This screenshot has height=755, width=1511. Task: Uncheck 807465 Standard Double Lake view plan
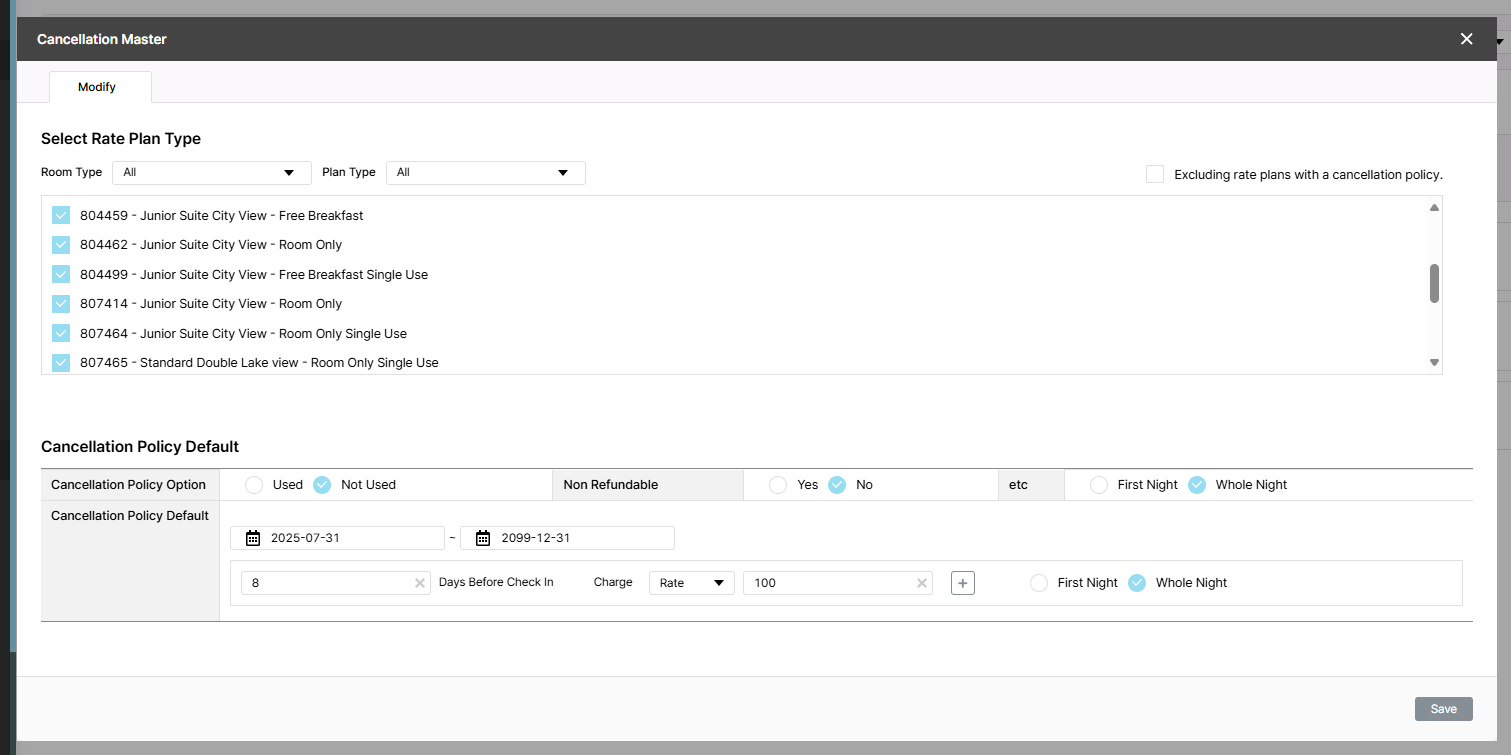point(61,362)
